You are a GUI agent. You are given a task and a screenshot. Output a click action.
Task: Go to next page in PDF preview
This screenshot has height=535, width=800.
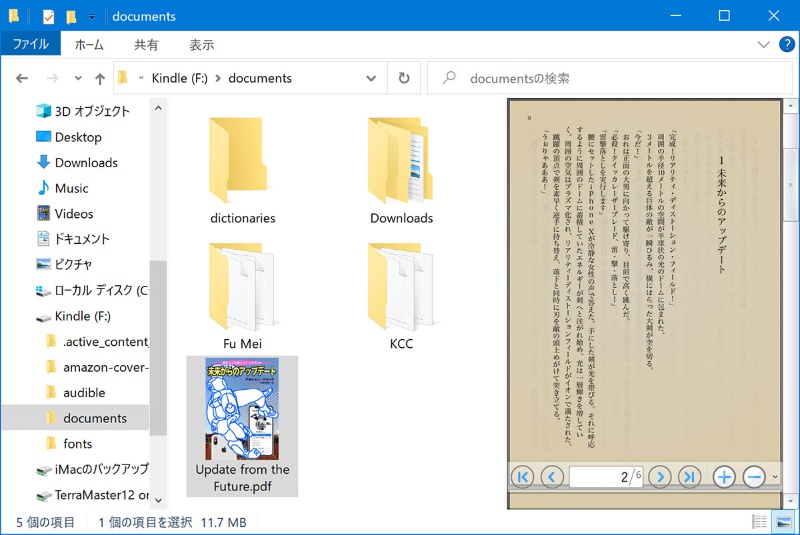point(660,477)
